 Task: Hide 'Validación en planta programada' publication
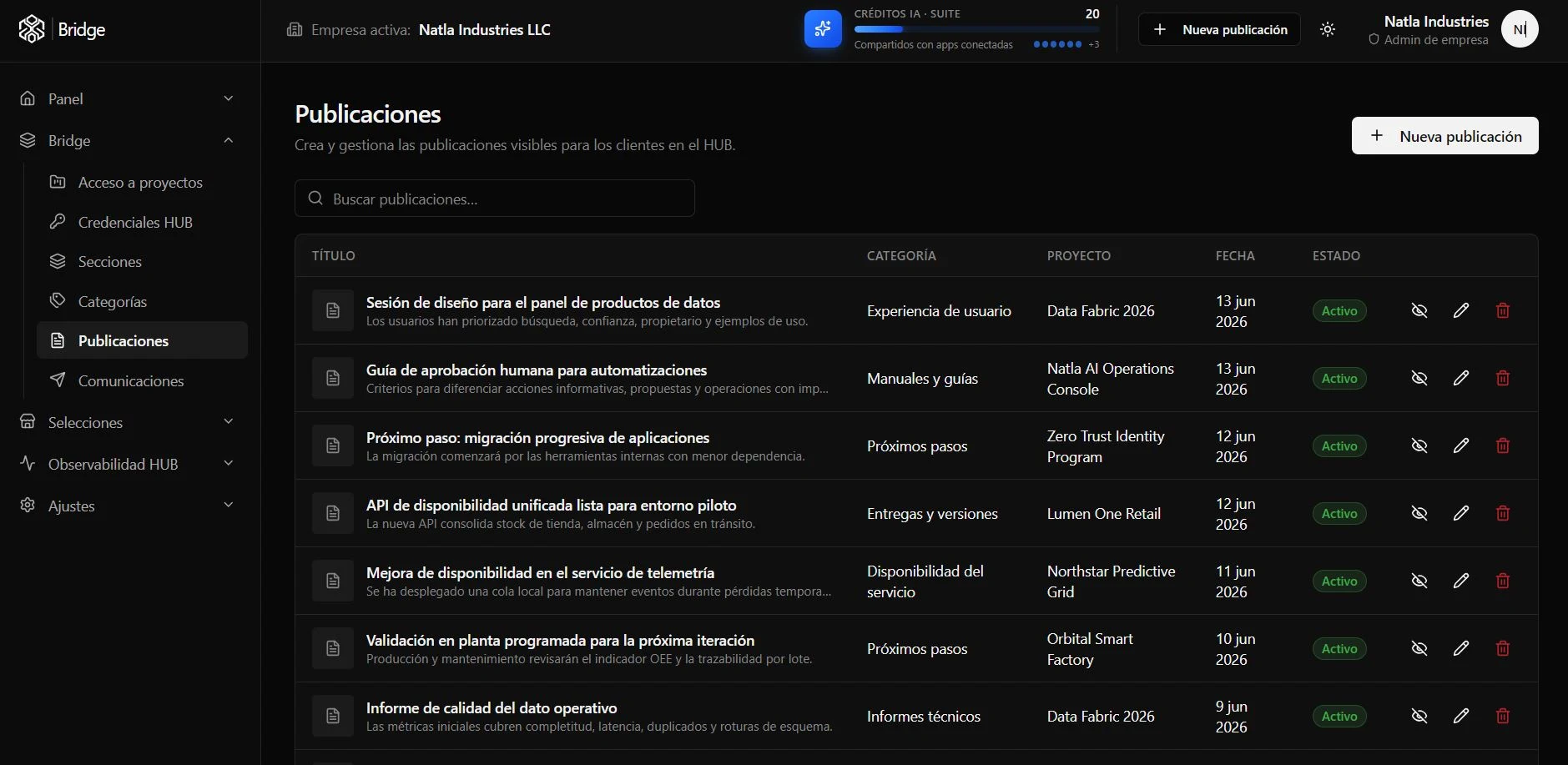pos(1419,648)
